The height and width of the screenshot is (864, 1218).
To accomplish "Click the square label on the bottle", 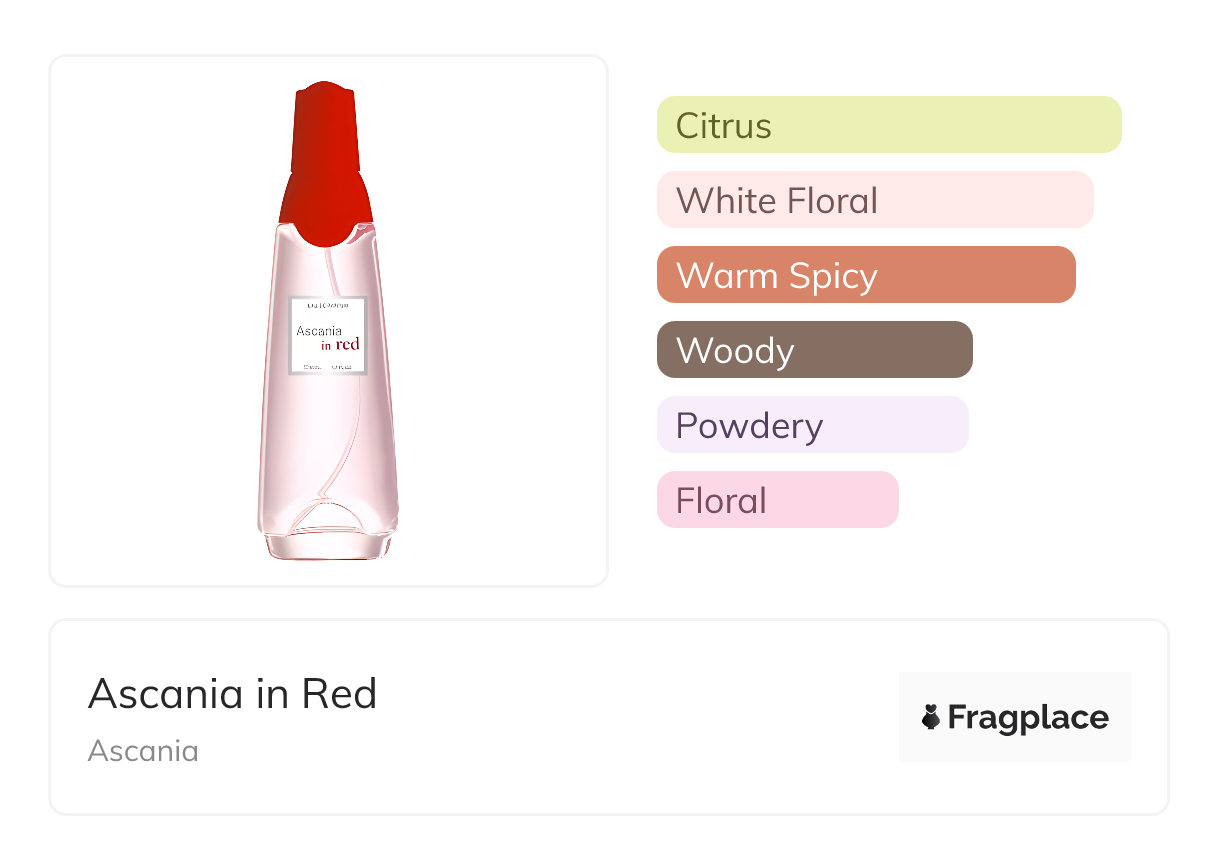I will click(328, 335).
